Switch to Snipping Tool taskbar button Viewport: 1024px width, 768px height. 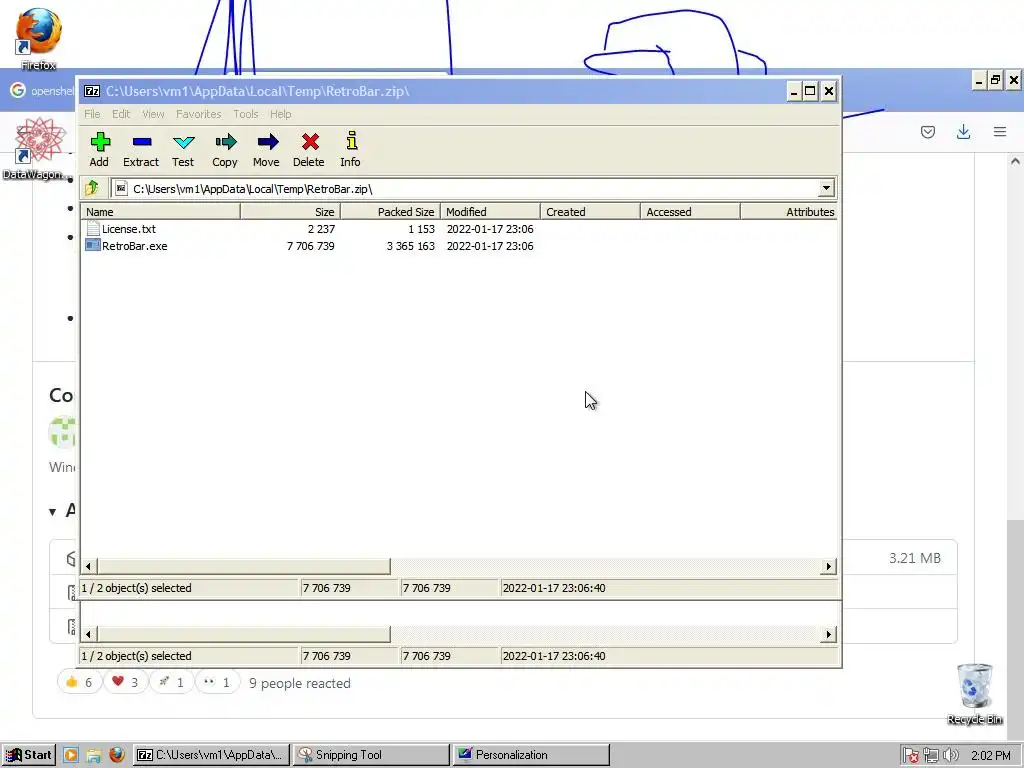pos(371,755)
